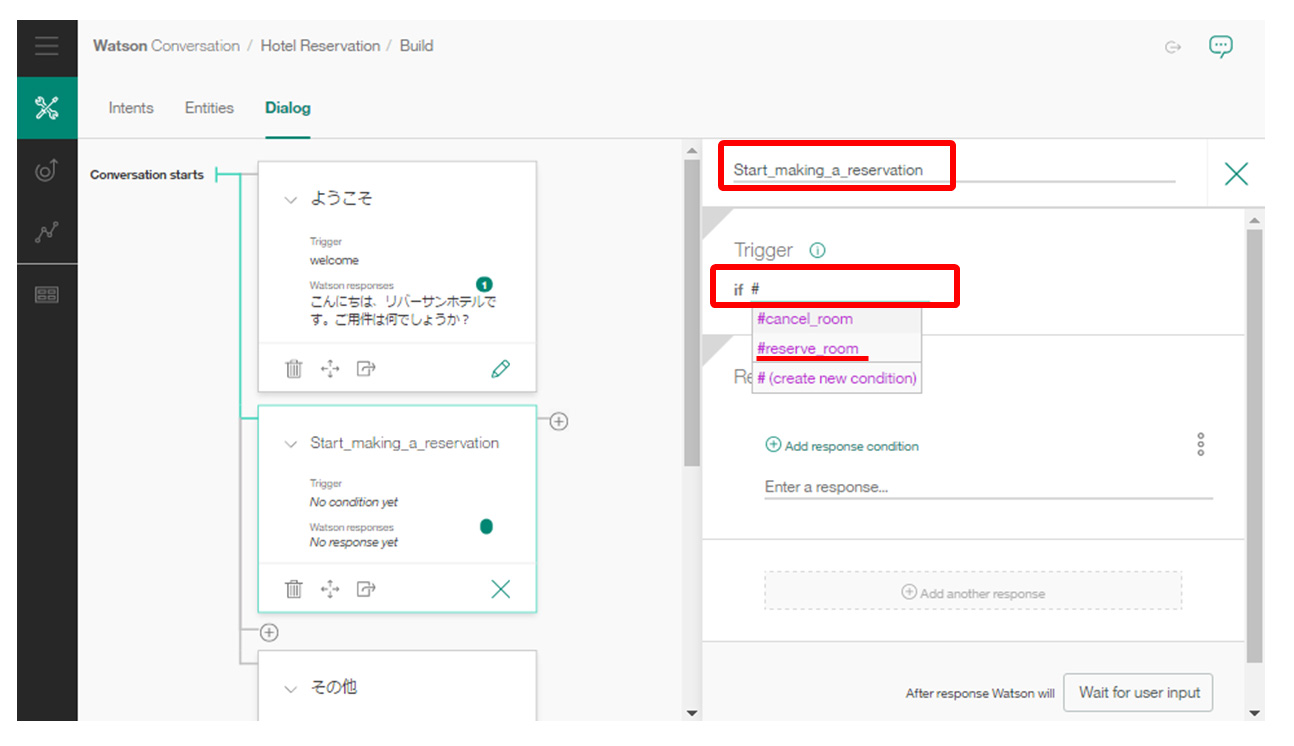Click the welcome trigger text
The width and height of the screenshot is (1294, 746).
click(334, 260)
